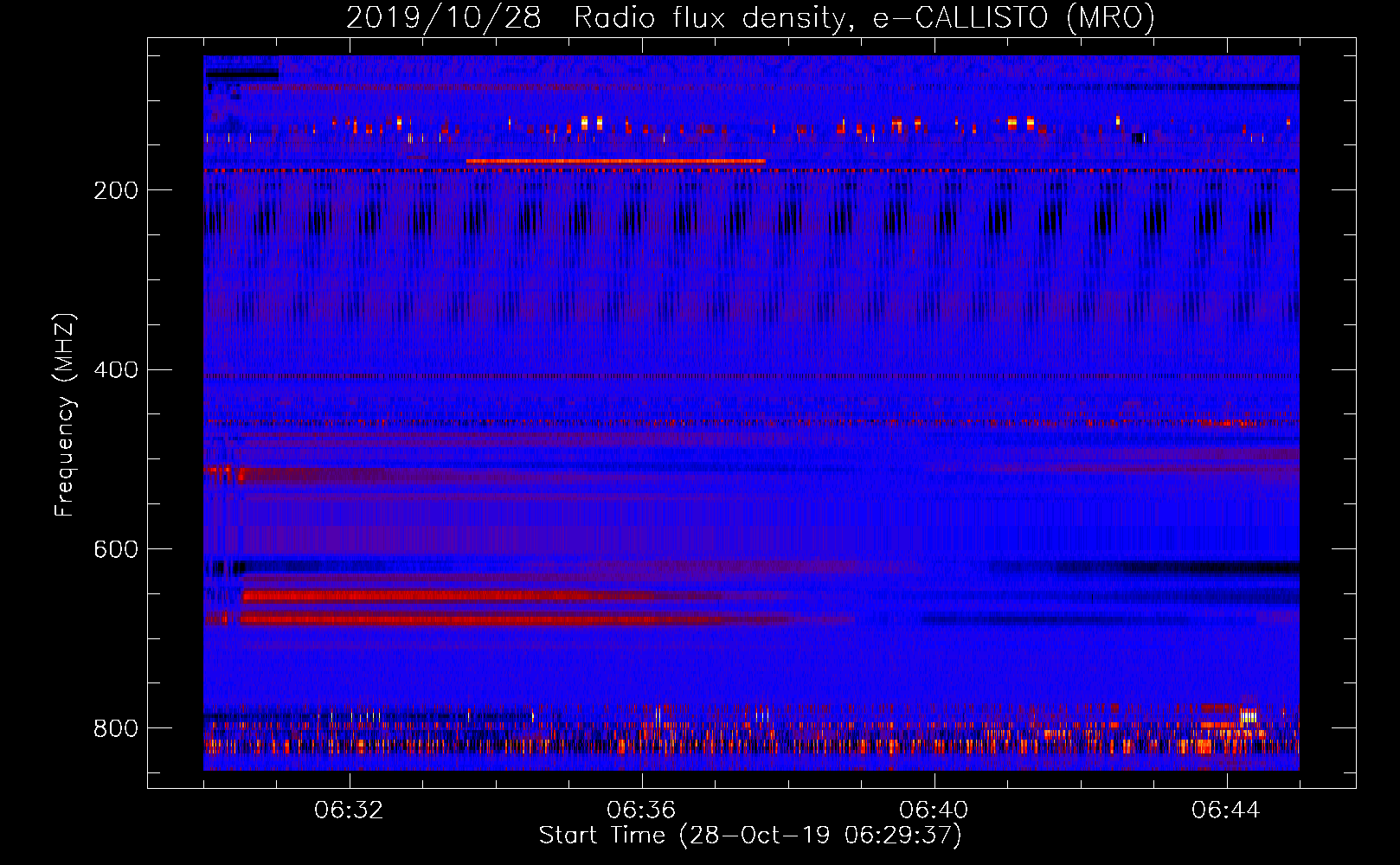Click the 'Frequency (MHZ)' axis label
This screenshot has width=1400, height=865.
[65, 415]
